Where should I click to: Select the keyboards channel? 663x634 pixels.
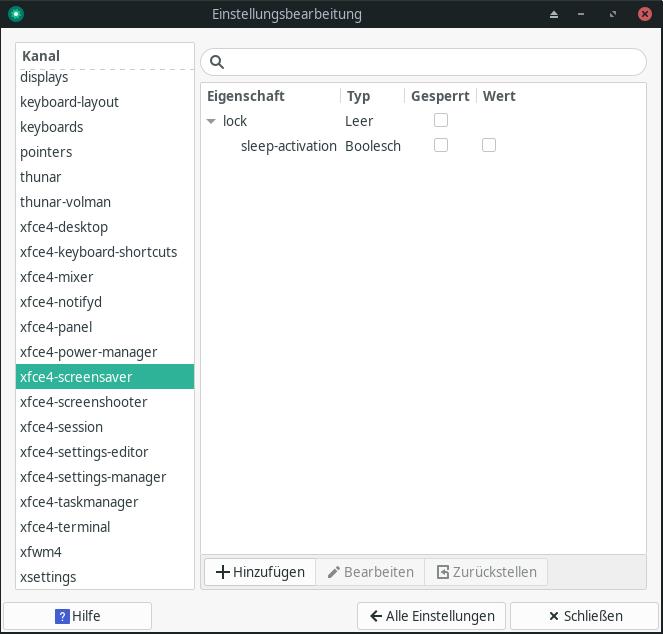click(105, 127)
